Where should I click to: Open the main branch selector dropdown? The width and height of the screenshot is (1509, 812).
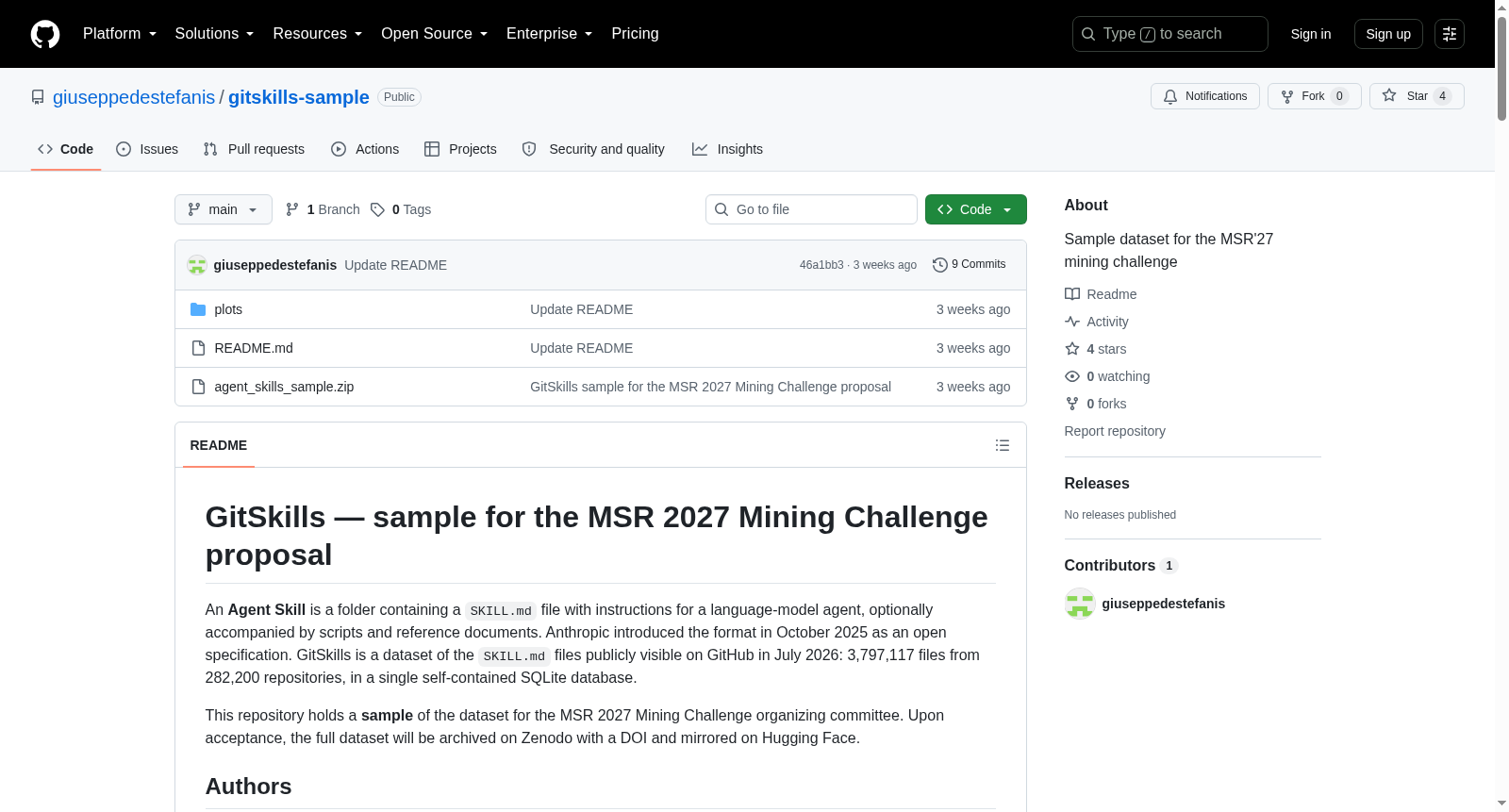224,209
